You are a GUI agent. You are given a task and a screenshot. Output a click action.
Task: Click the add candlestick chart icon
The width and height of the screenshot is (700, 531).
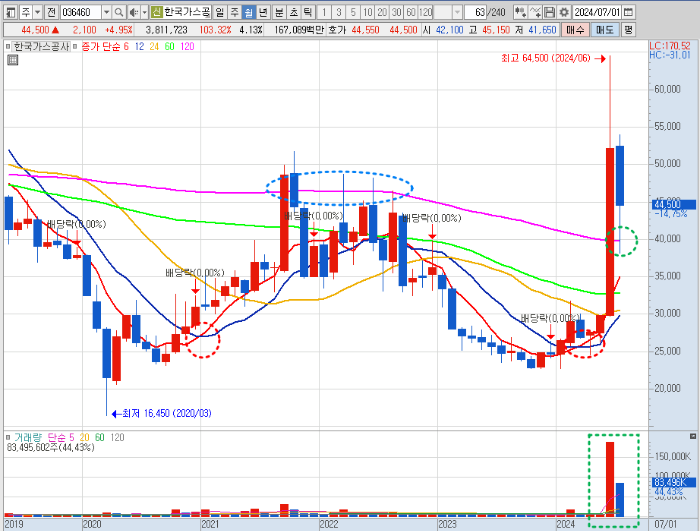tap(520, 12)
